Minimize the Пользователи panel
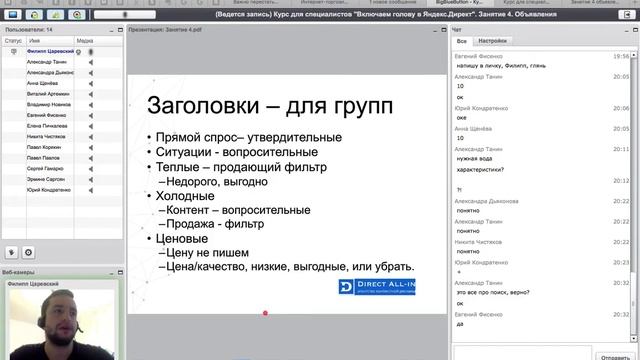640x360 pixels. (x=111, y=30)
